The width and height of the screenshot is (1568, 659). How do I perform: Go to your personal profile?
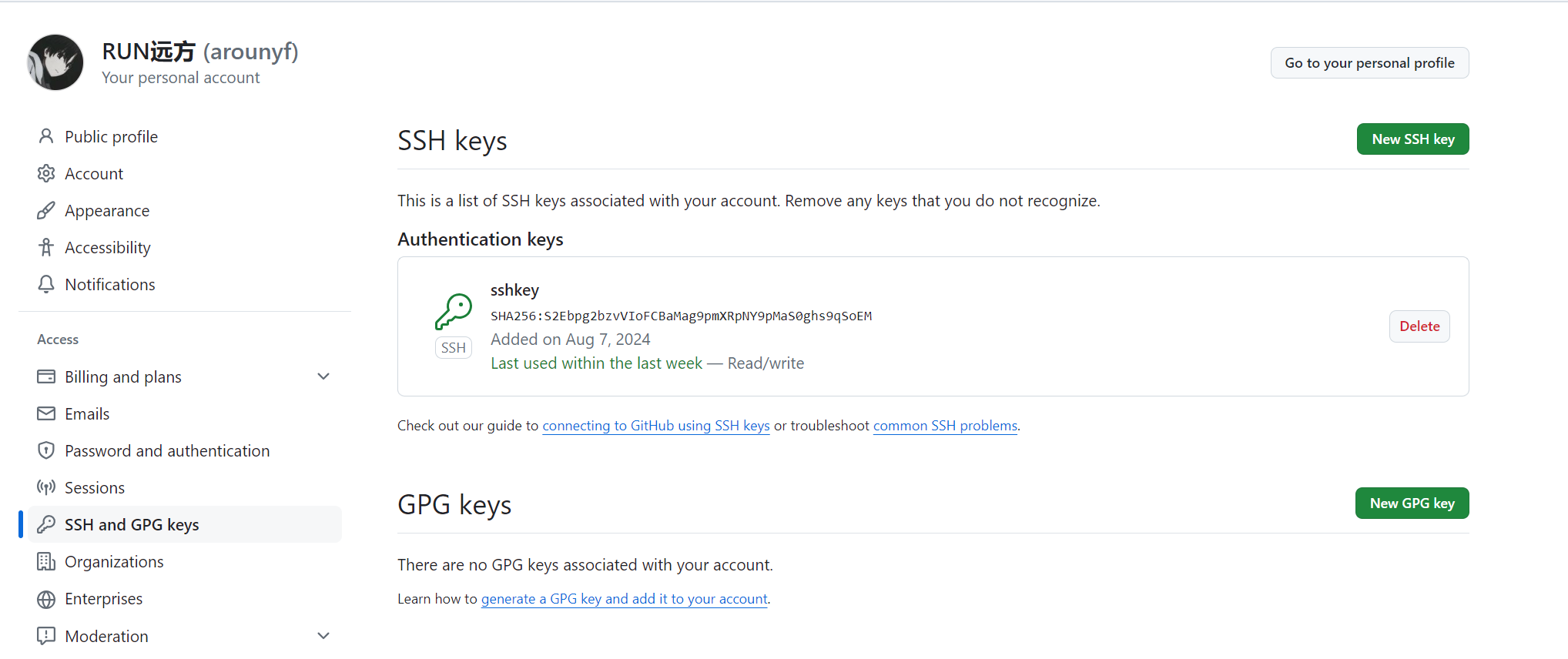pos(1369,63)
